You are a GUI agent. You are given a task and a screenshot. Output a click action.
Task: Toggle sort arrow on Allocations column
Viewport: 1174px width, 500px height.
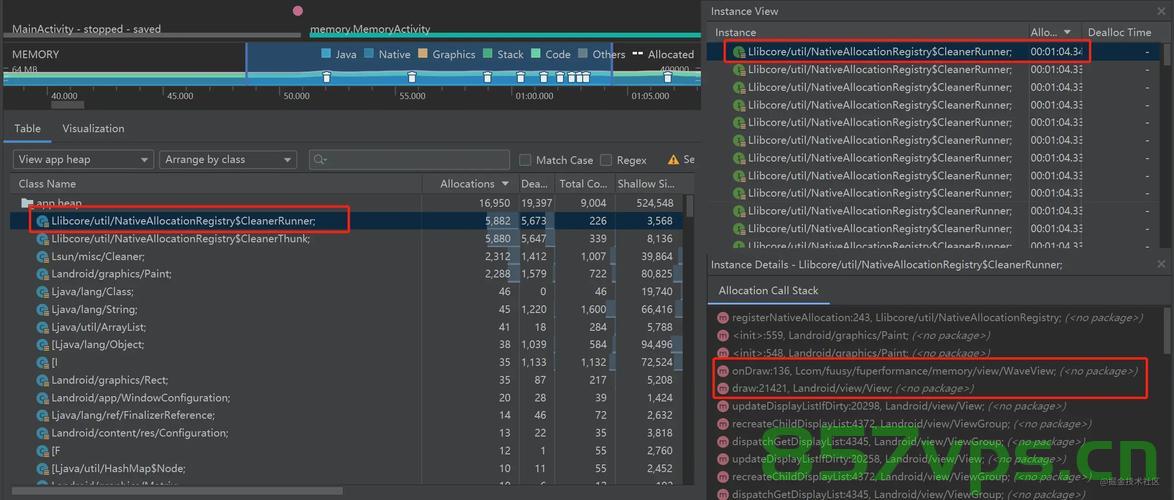pos(505,184)
